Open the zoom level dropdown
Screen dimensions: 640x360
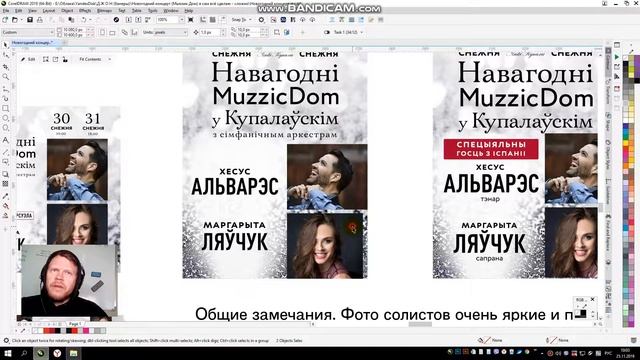tap(182, 20)
